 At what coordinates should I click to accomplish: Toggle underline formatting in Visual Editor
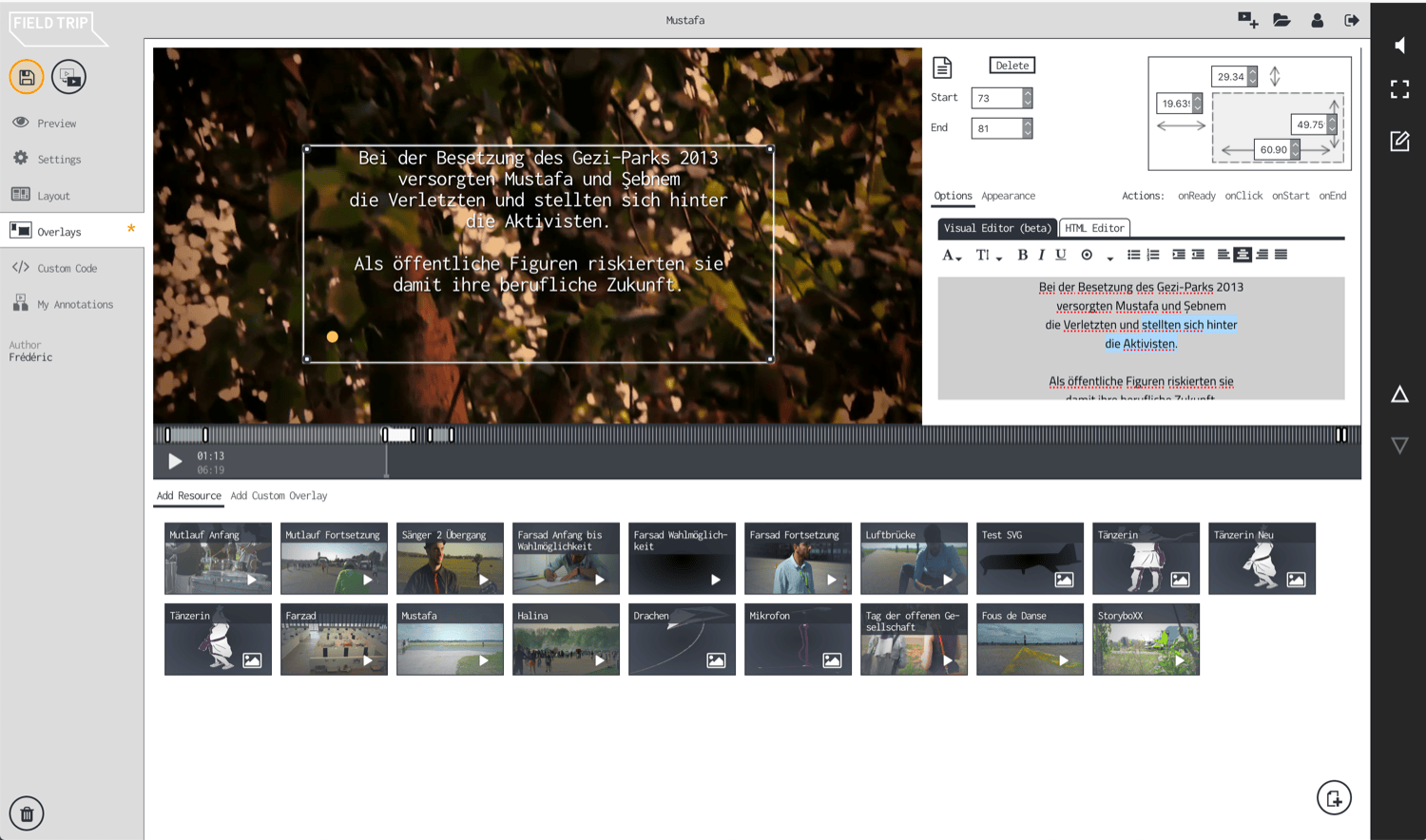1061,255
